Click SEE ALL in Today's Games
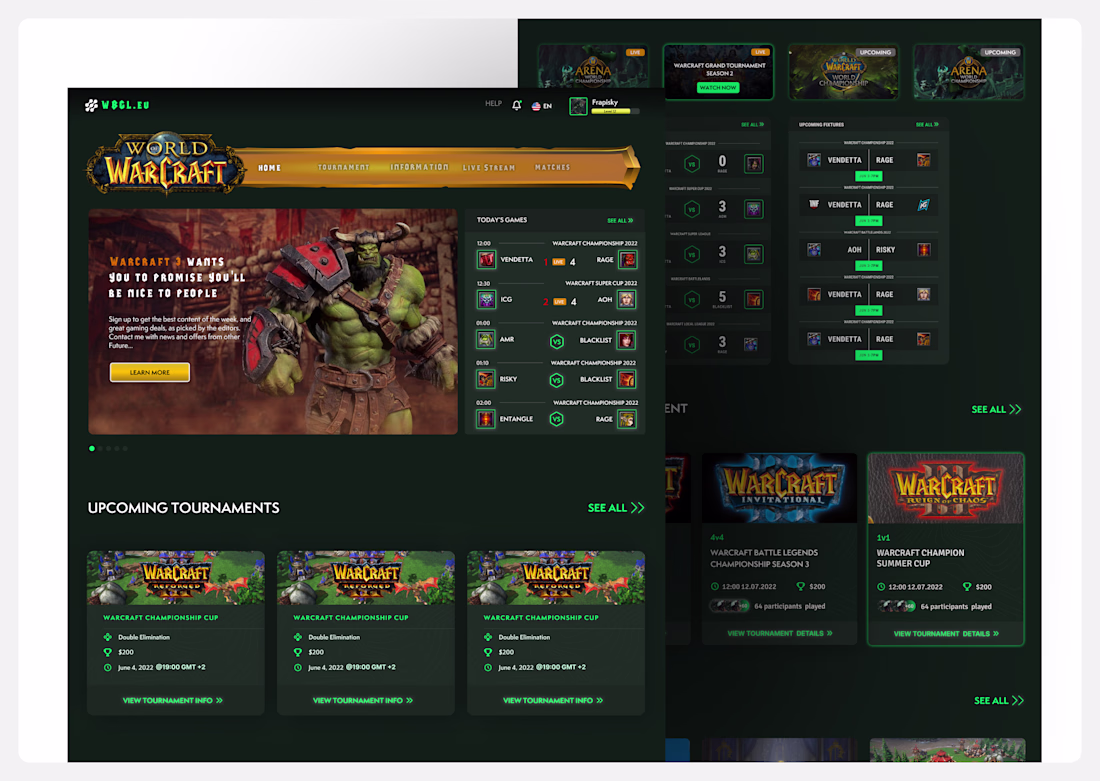 620,220
